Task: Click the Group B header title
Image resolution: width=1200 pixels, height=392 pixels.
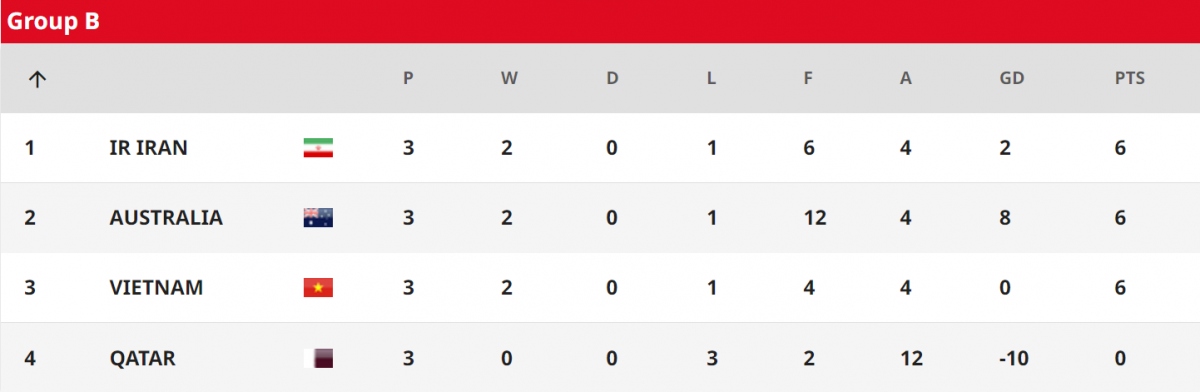Action: pos(53,22)
